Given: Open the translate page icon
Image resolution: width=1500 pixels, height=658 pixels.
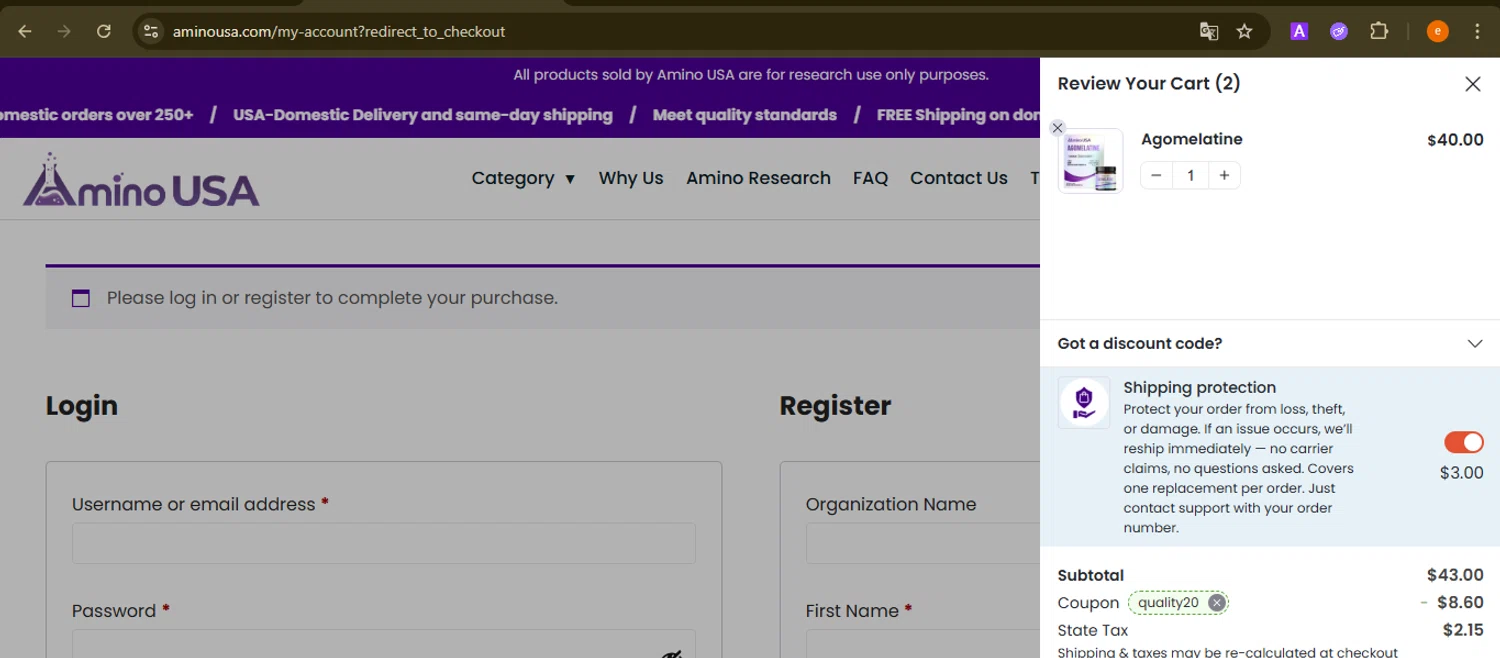Looking at the screenshot, I should [x=1209, y=31].
